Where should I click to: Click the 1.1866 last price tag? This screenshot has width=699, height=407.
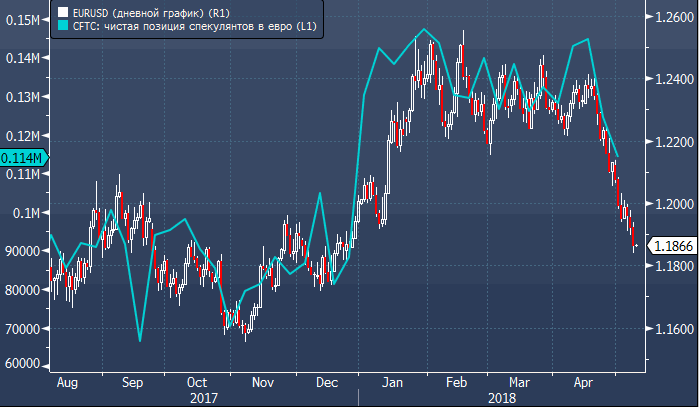click(x=669, y=245)
